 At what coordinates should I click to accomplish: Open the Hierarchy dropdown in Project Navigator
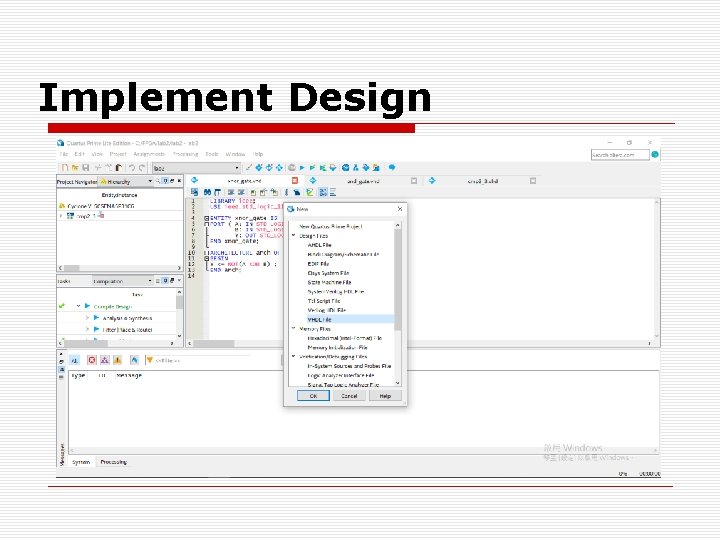[x=126, y=181]
